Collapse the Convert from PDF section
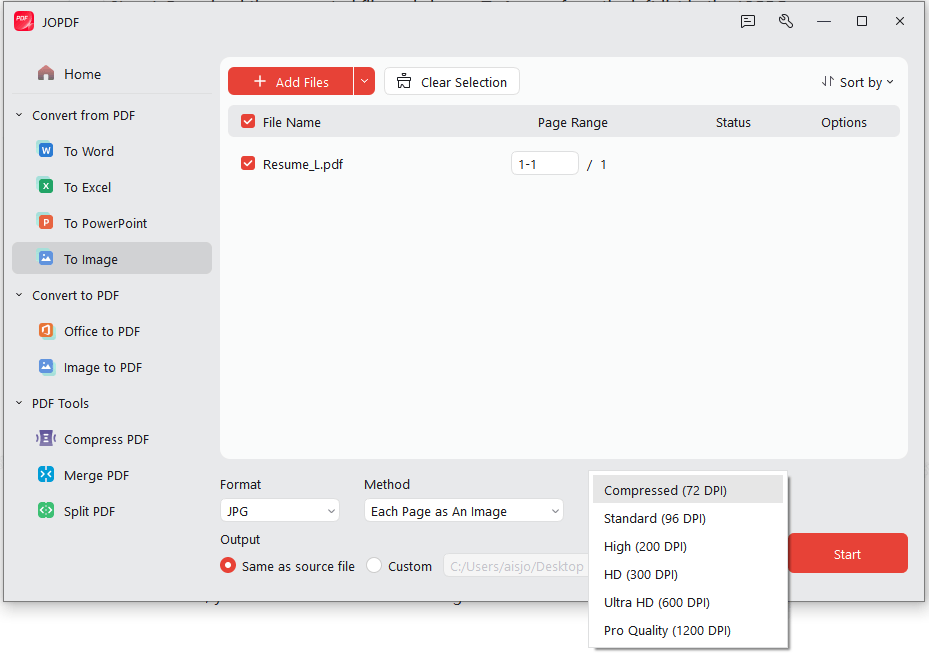 click(19, 115)
